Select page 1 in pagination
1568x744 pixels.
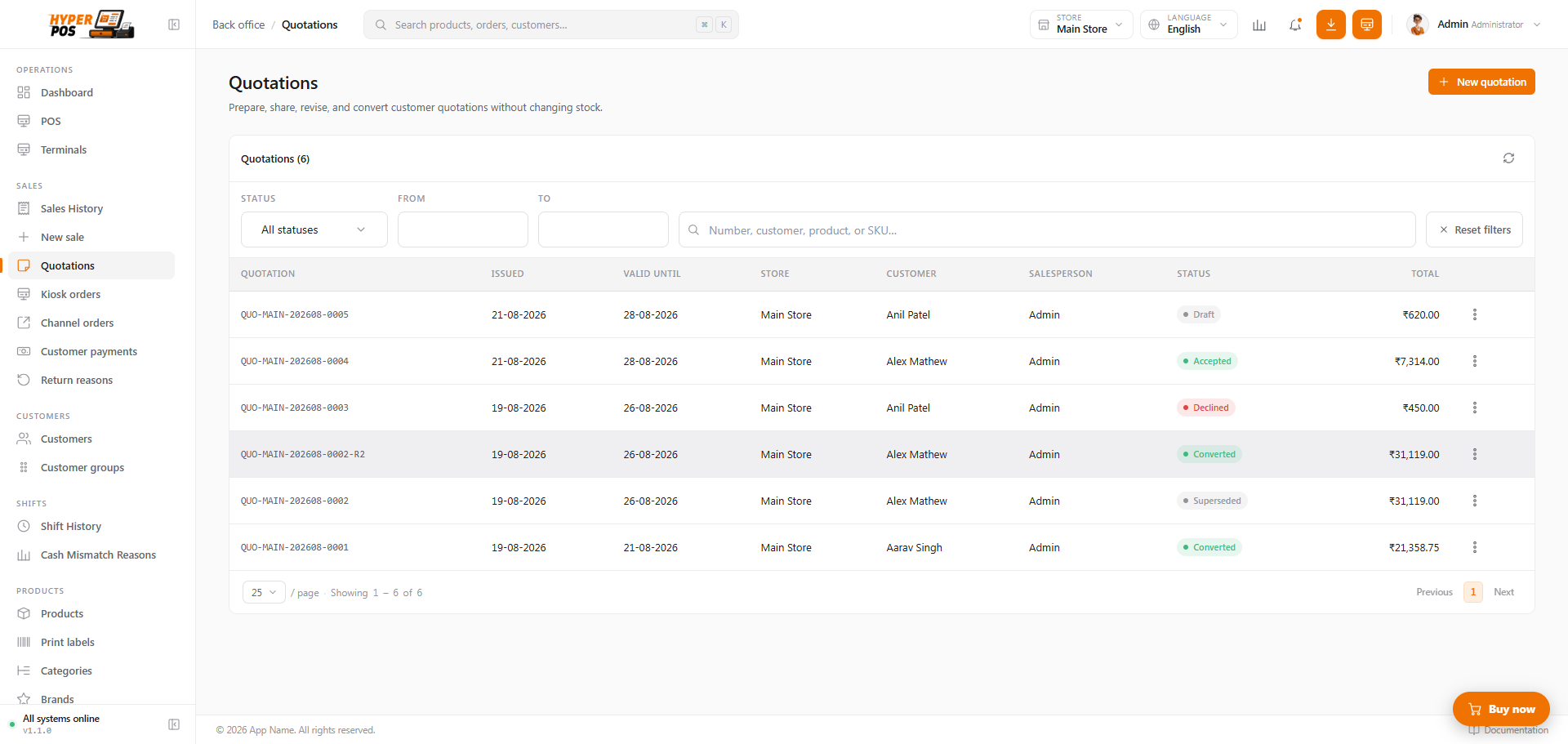pos(1473,592)
